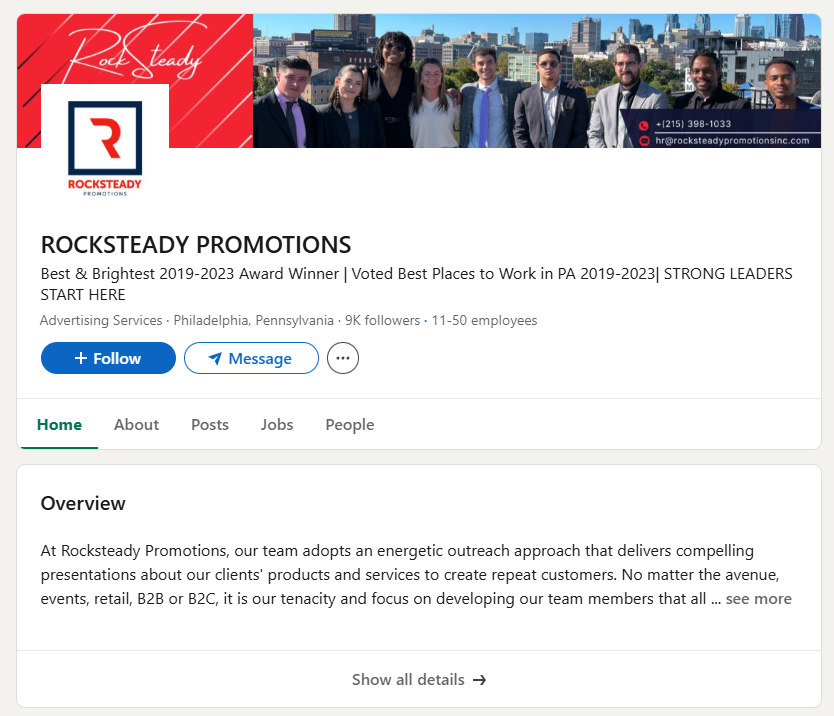Viewport: 834px width, 716px height.
Task: Expand overview text with see more
Action: click(758, 599)
